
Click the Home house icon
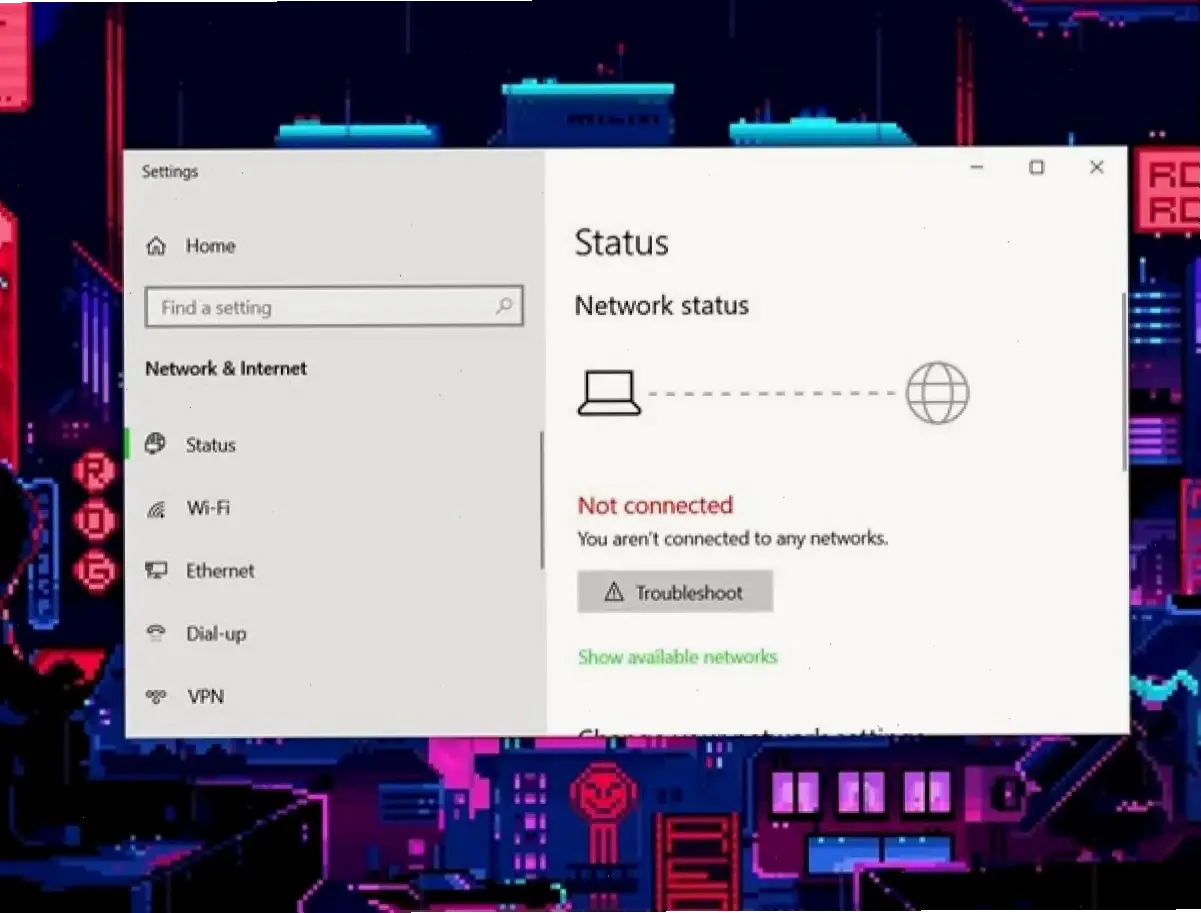[x=156, y=246]
